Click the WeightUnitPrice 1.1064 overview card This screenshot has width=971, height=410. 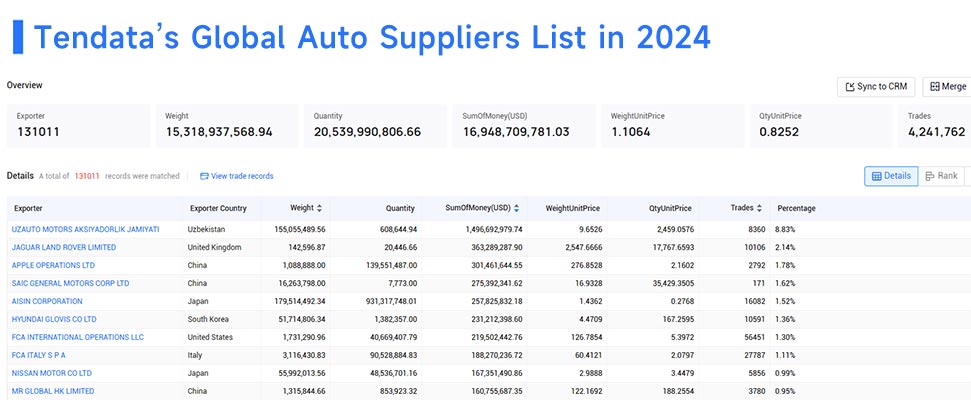point(673,126)
